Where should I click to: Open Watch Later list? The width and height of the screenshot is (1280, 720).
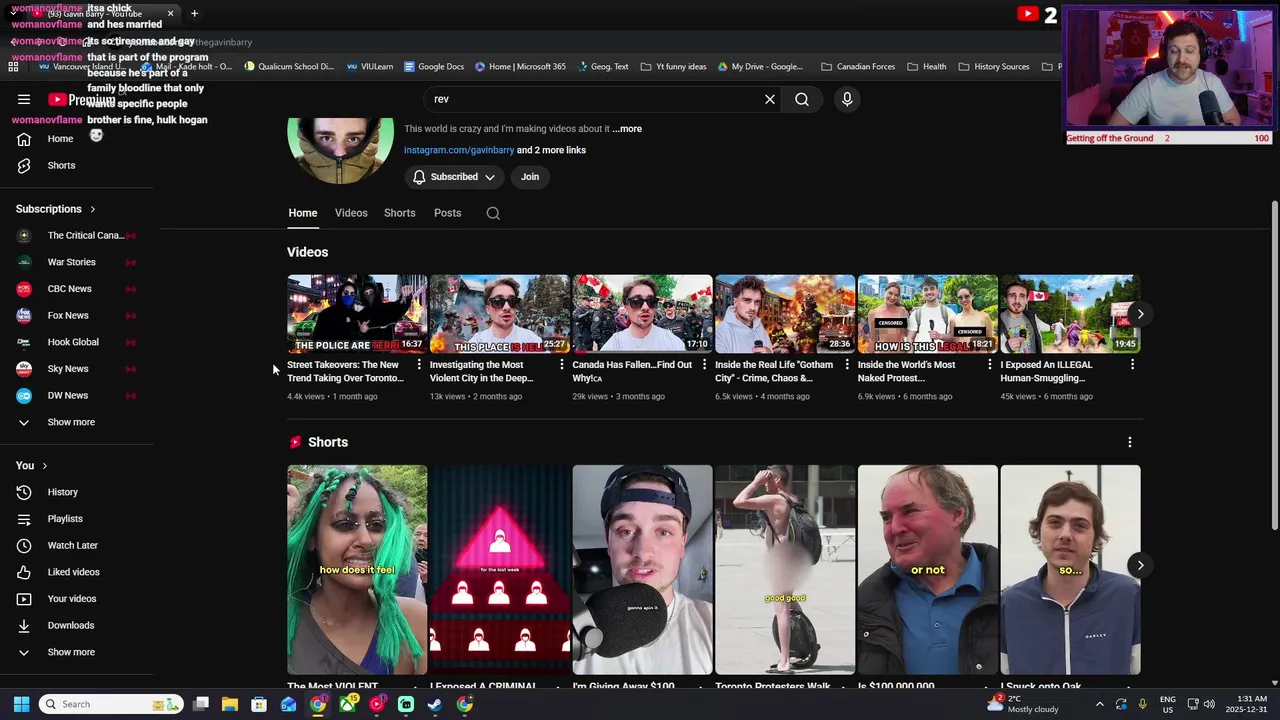(x=72, y=546)
